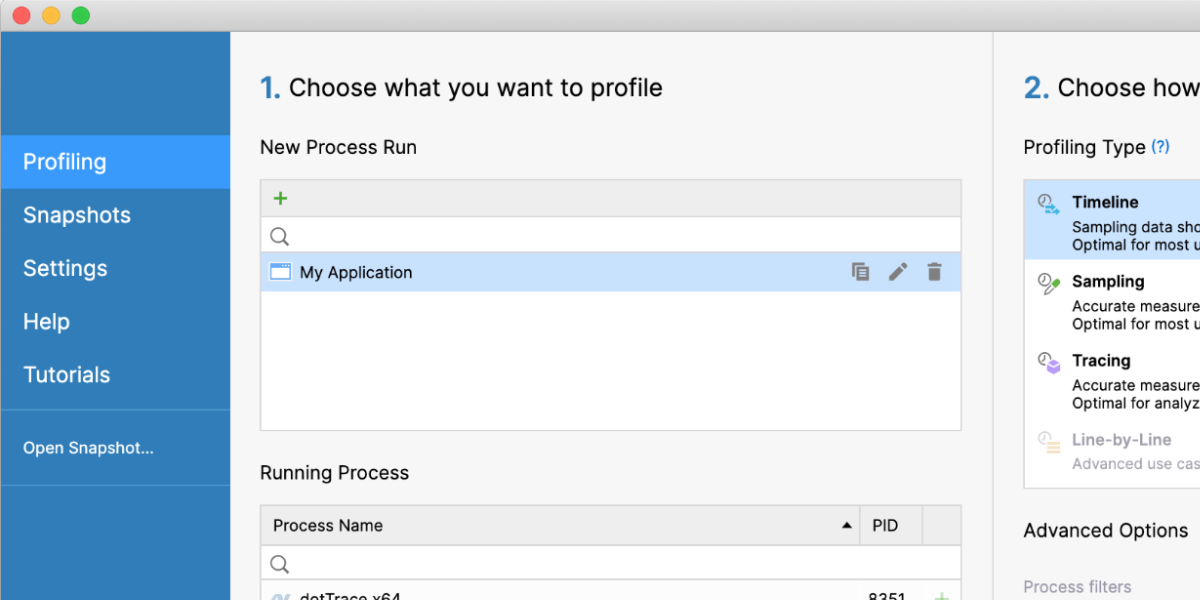
Task: Delete My Application using the trash icon
Action: pos(934,272)
